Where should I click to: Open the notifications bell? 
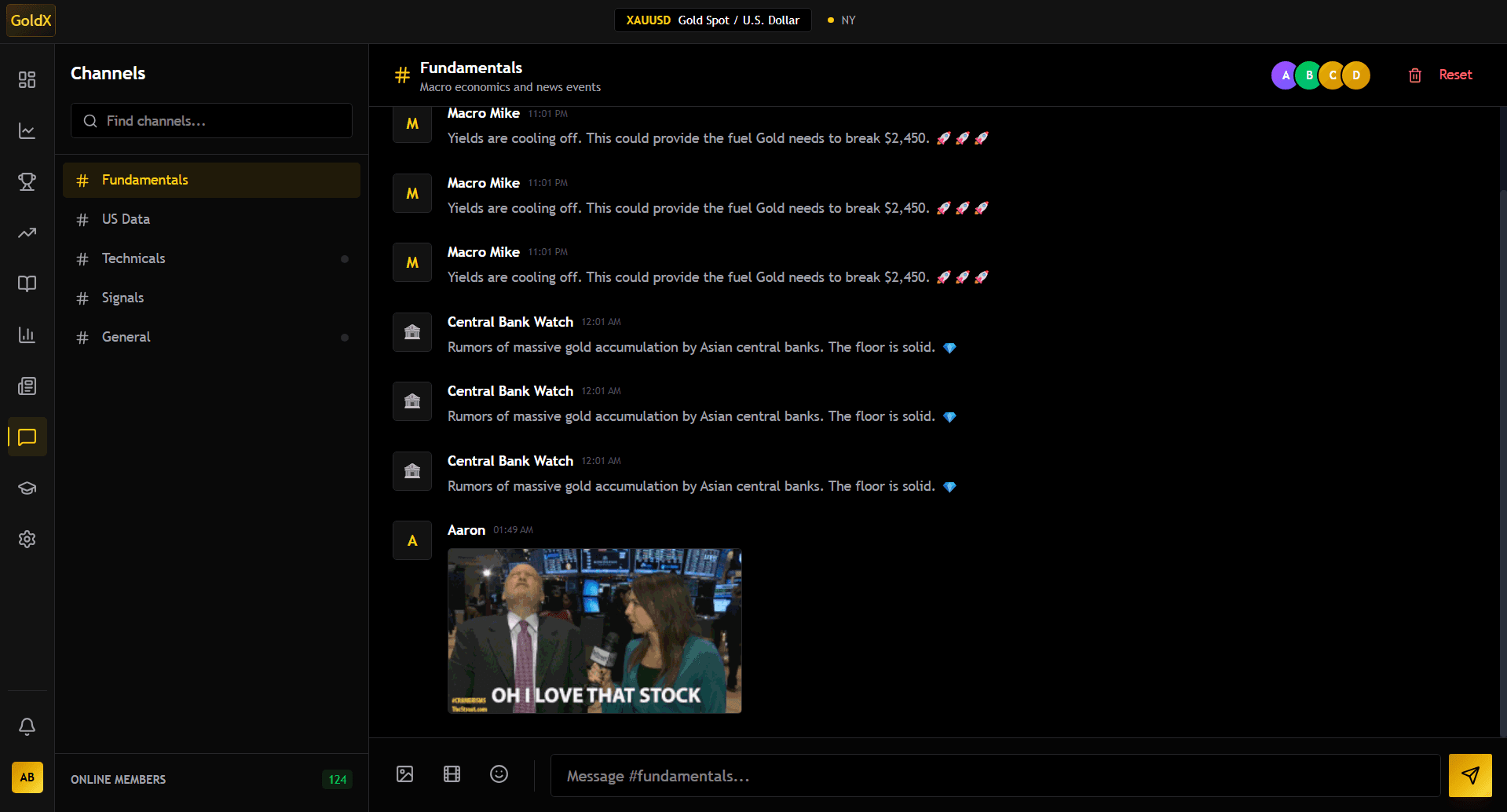point(27,727)
